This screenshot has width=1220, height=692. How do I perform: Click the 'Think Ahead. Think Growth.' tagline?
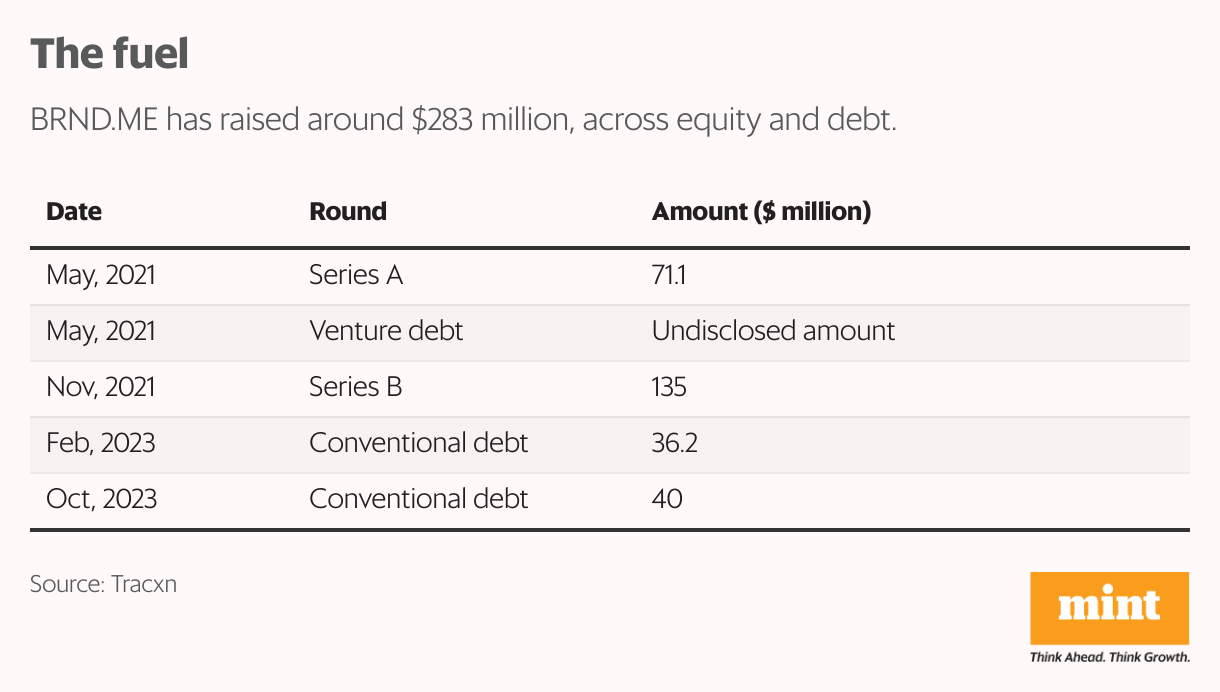tap(1109, 657)
